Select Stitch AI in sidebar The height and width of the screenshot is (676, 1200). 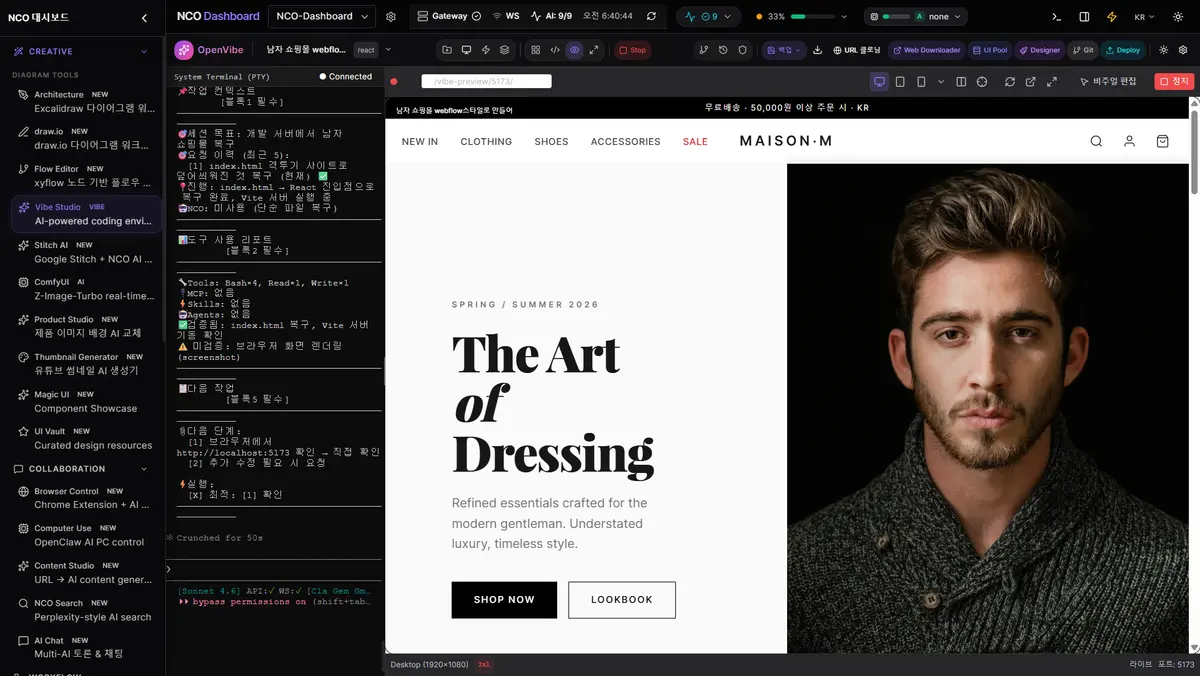point(85,251)
